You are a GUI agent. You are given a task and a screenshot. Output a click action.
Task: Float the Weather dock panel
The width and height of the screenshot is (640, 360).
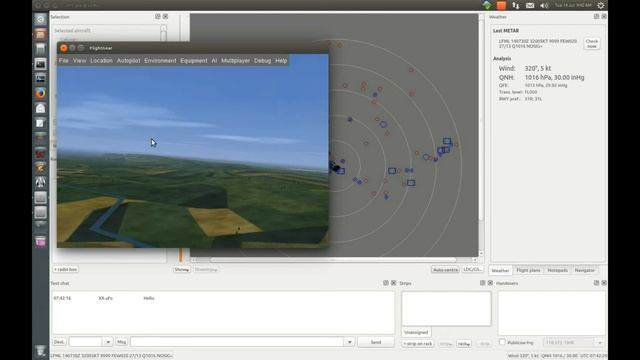[x=596, y=16]
